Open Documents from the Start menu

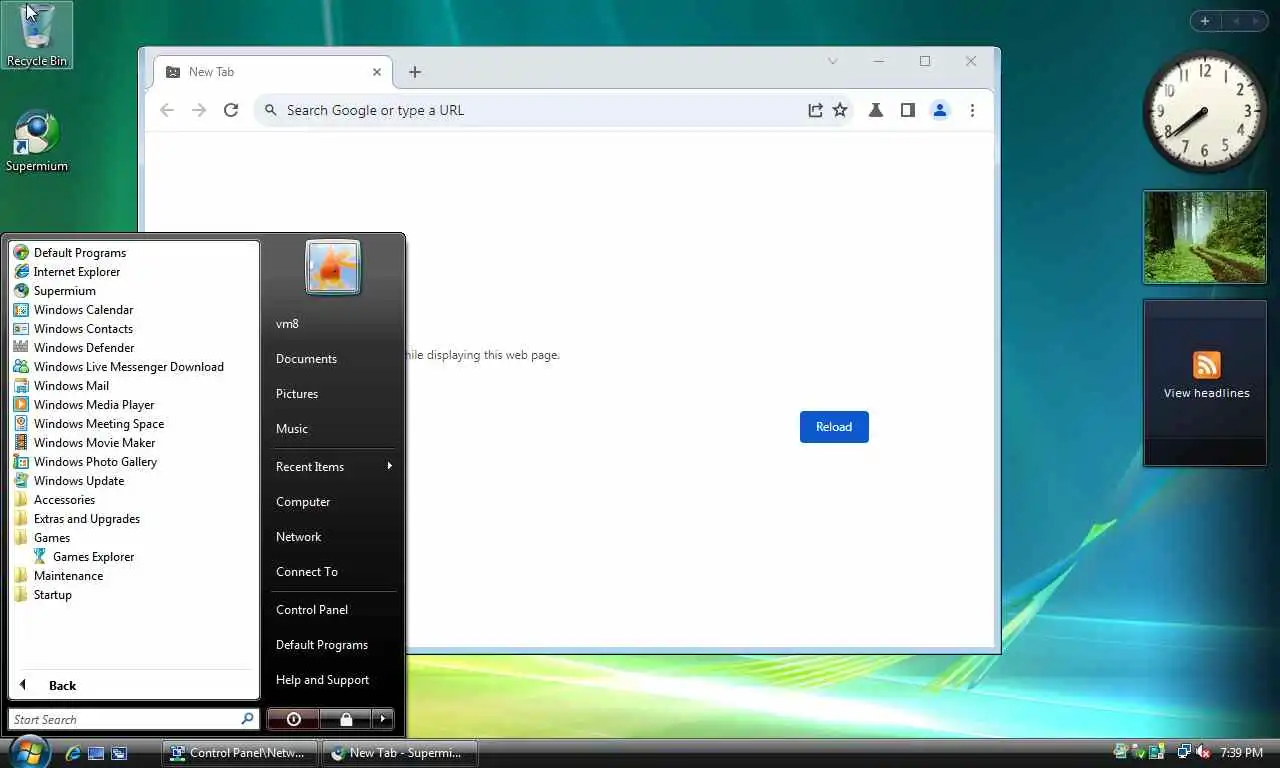[x=306, y=359]
